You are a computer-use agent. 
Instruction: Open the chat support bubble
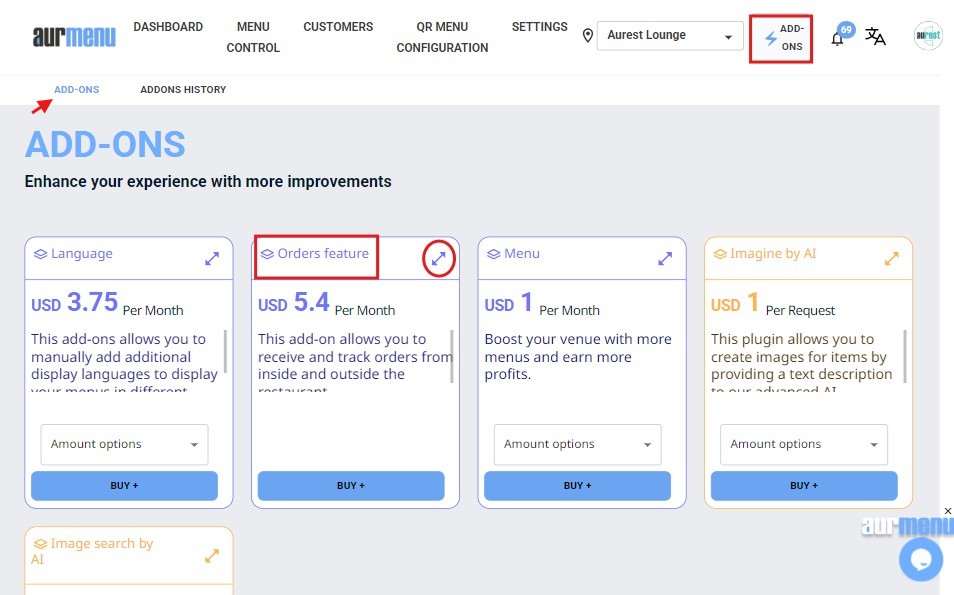coord(920,559)
